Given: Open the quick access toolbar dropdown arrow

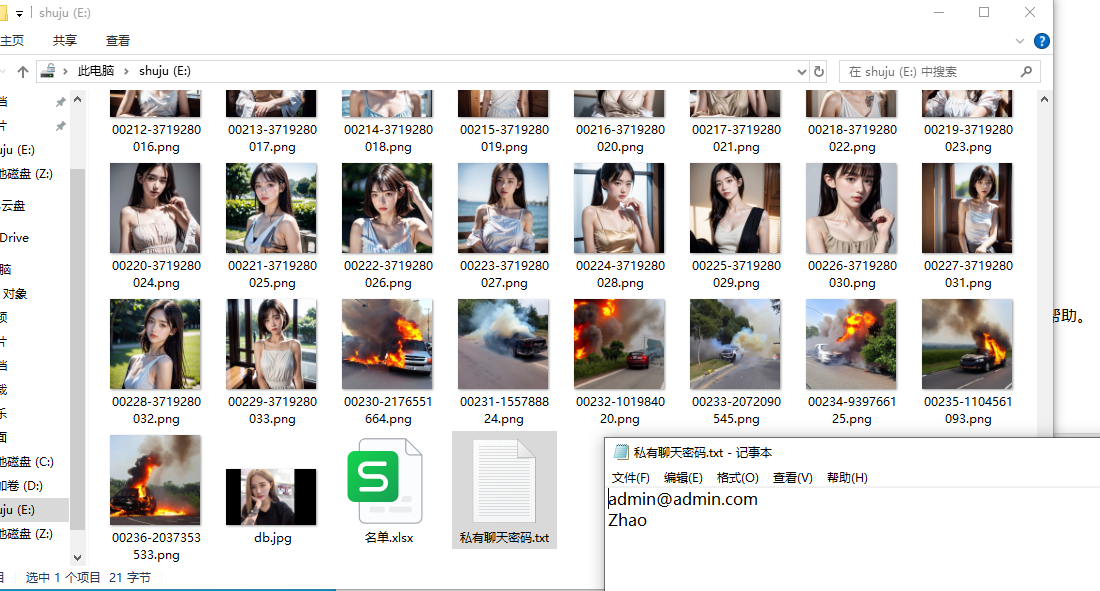Looking at the screenshot, I should pyautogui.click(x=19, y=13).
